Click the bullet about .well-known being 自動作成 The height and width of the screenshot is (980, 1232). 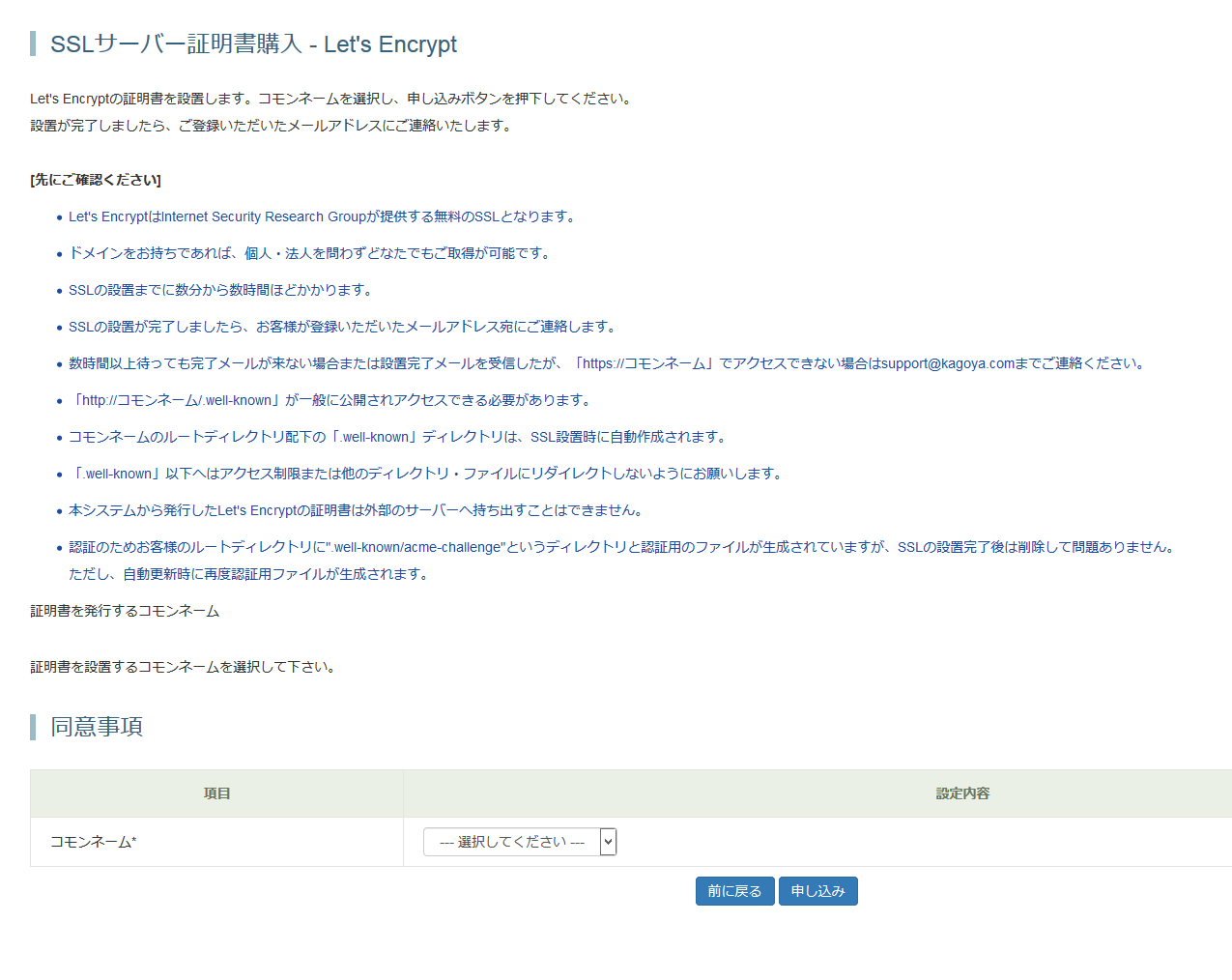(x=399, y=437)
